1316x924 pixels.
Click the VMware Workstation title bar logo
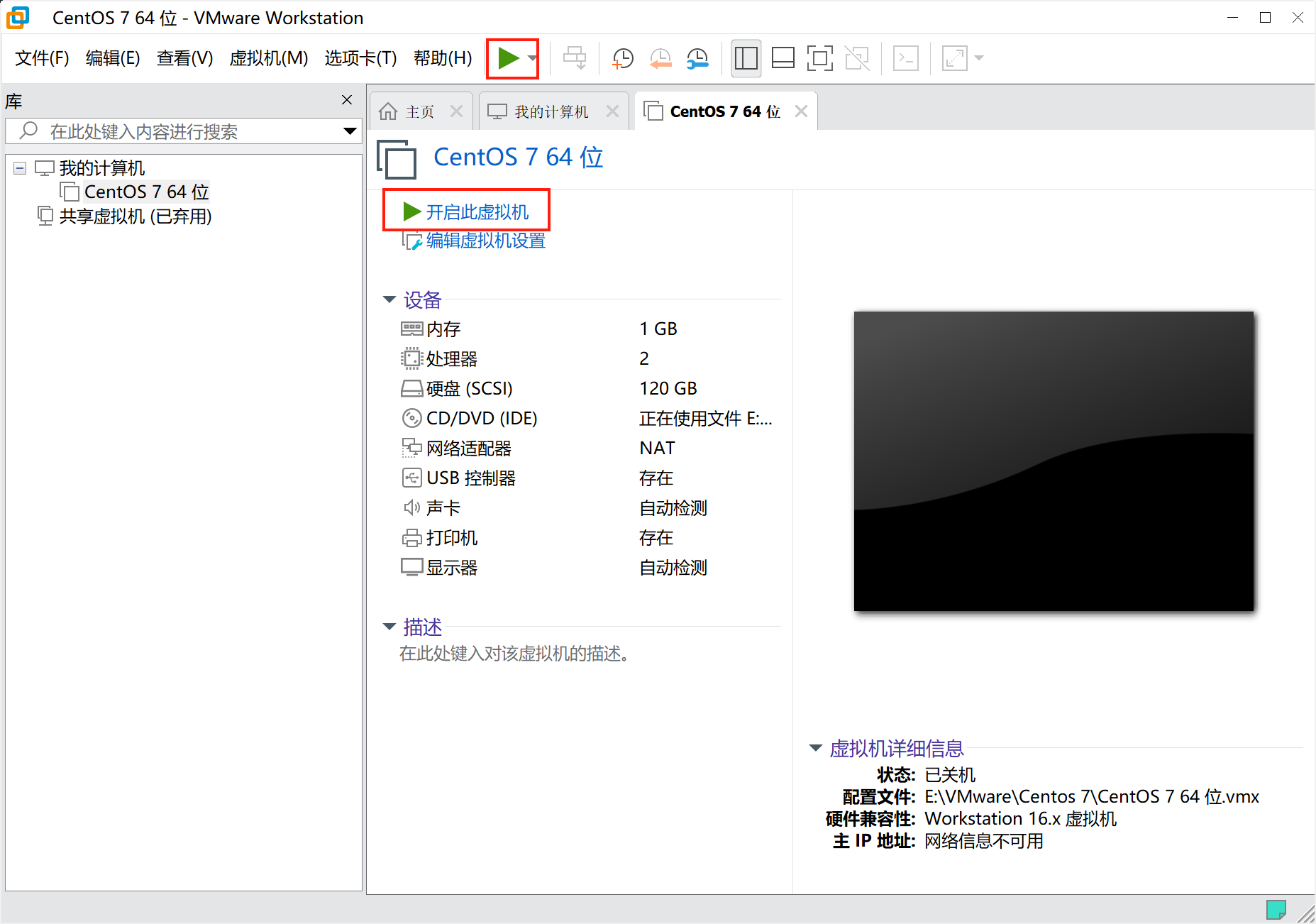click(18, 17)
